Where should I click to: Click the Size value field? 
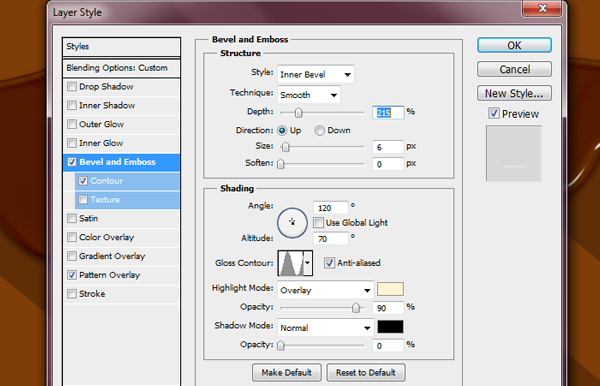pos(388,147)
